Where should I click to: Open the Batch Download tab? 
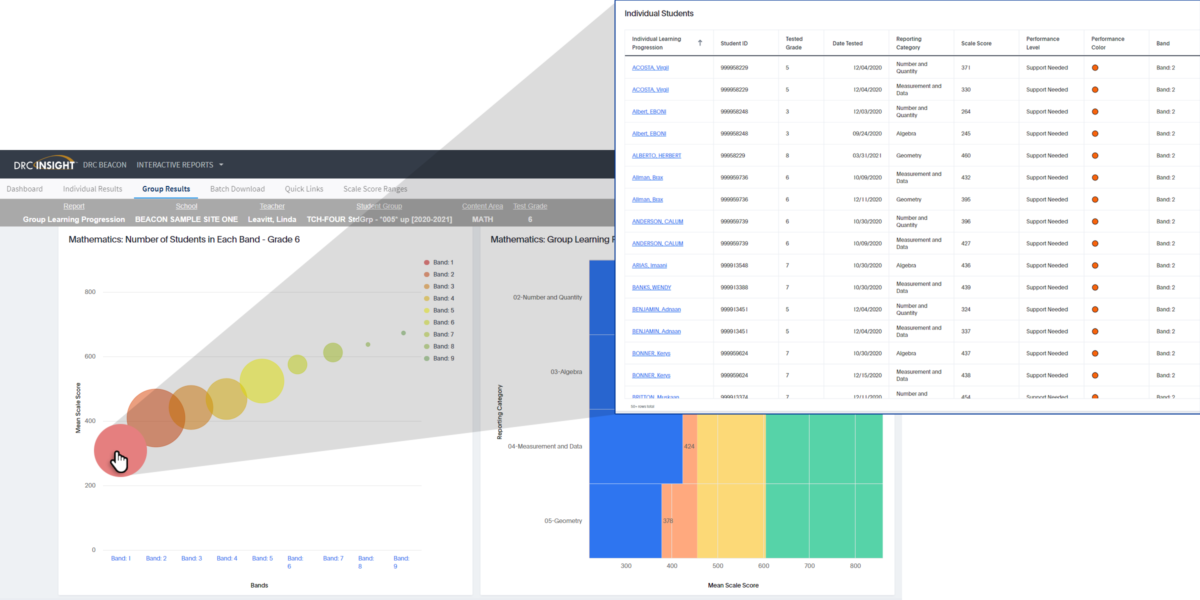(x=237, y=188)
